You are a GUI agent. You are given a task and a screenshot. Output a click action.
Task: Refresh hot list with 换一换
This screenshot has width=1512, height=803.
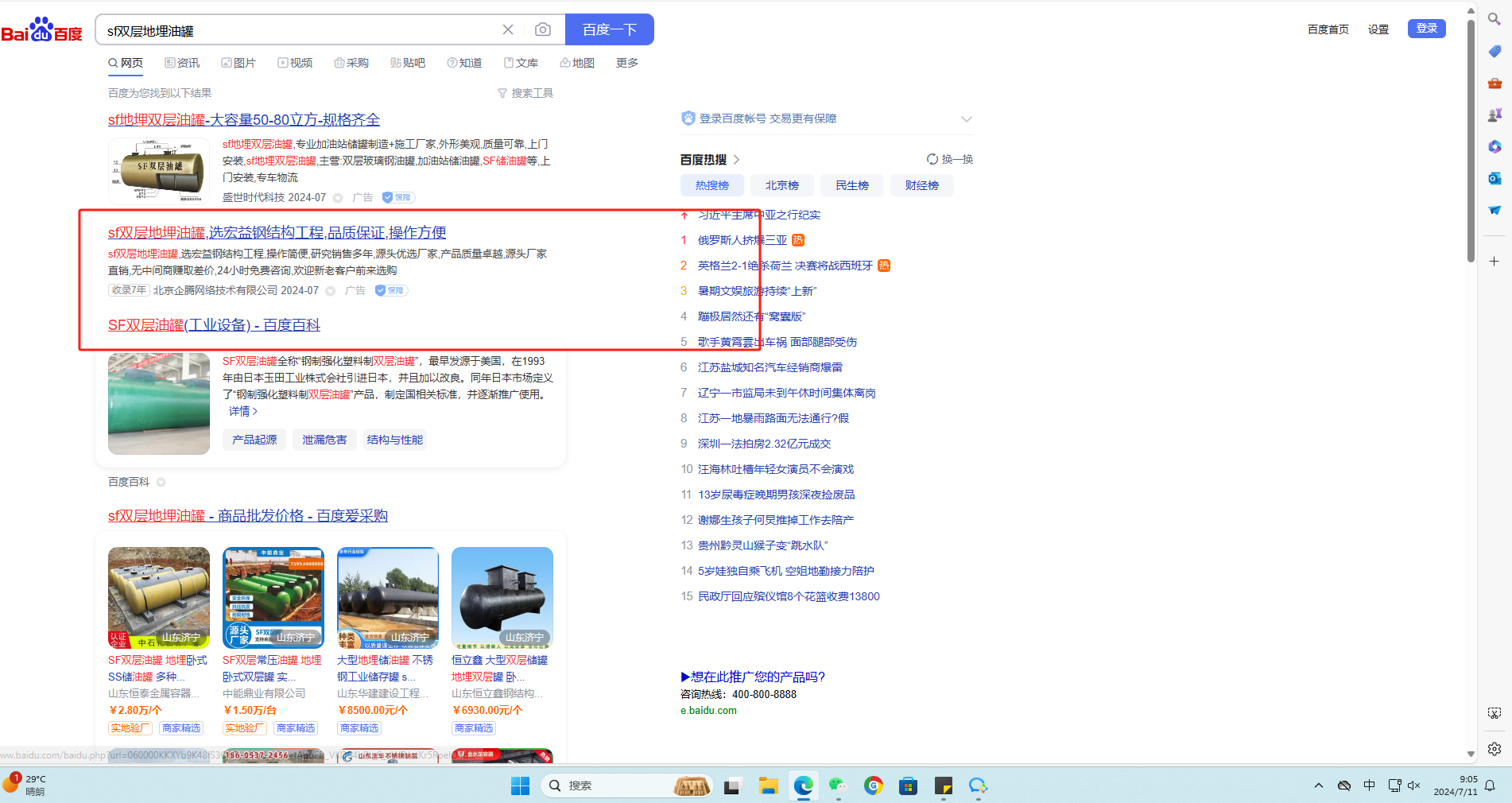pos(950,159)
